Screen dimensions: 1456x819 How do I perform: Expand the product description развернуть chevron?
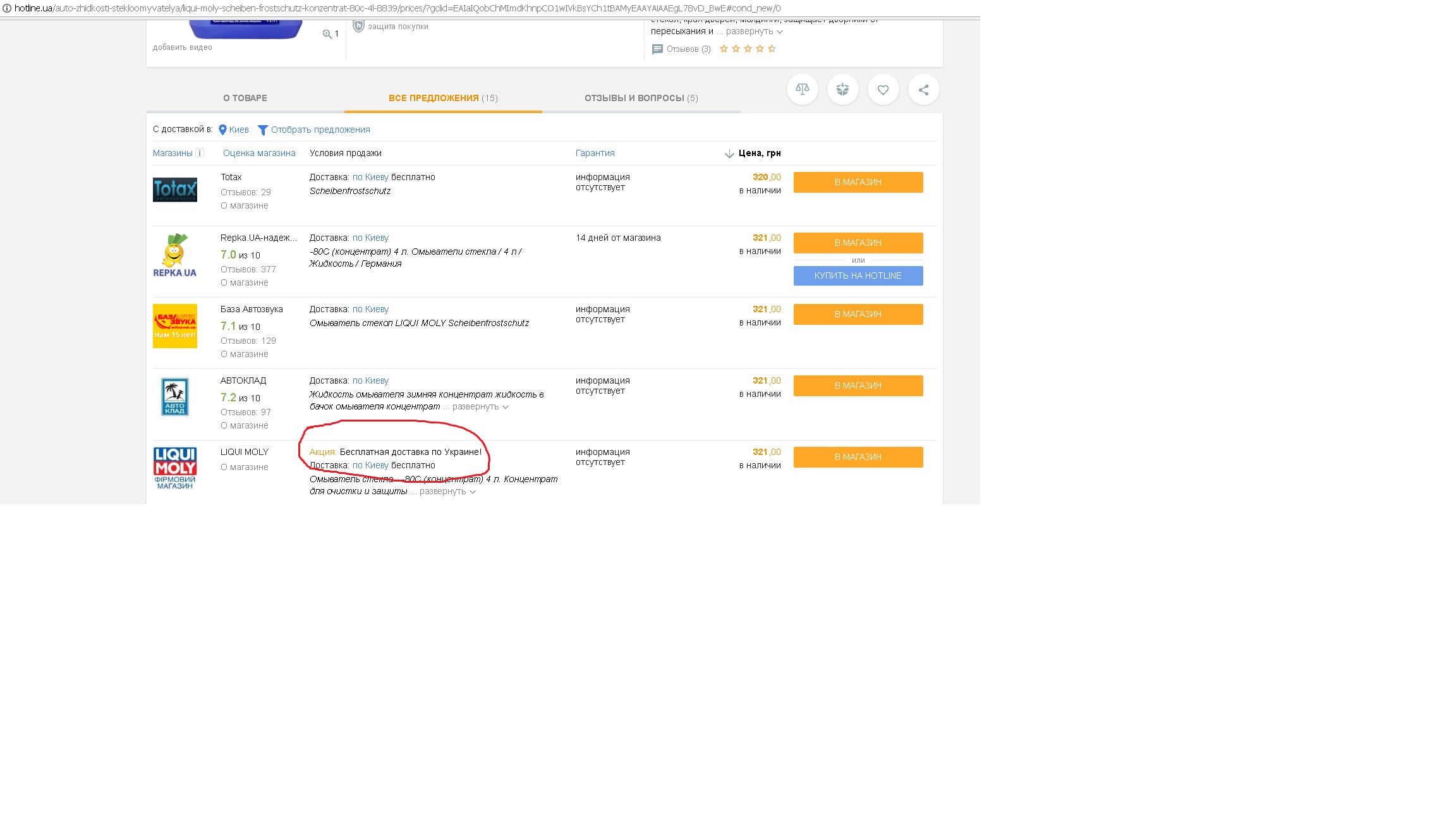(780, 32)
